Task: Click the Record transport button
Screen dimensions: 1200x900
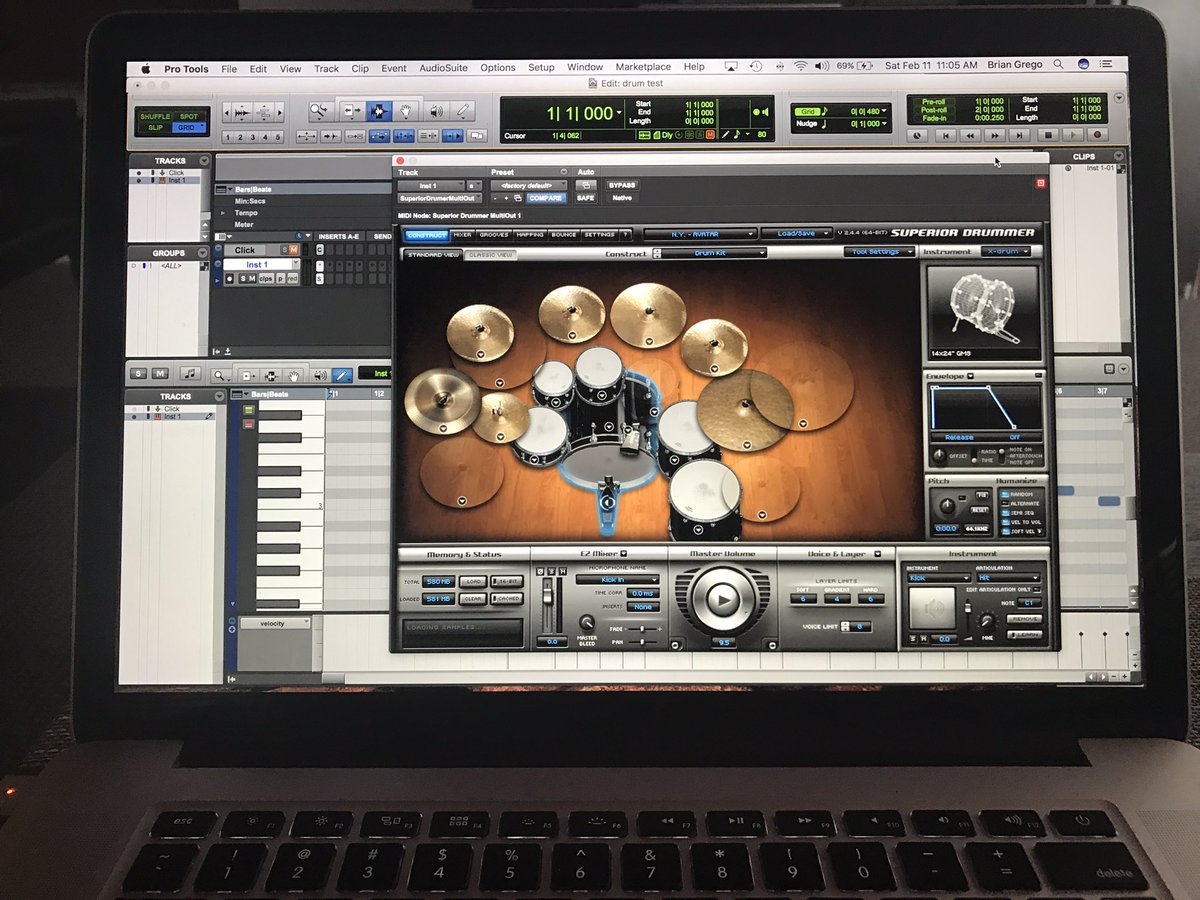Action: coord(1097,134)
